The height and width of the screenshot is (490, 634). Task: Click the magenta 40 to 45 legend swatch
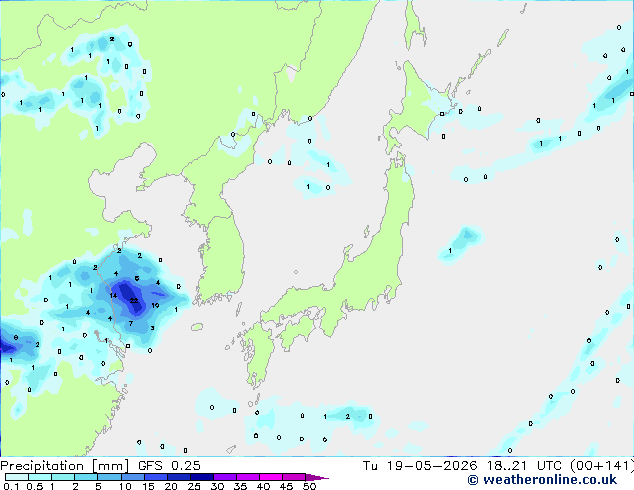tap(271, 477)
